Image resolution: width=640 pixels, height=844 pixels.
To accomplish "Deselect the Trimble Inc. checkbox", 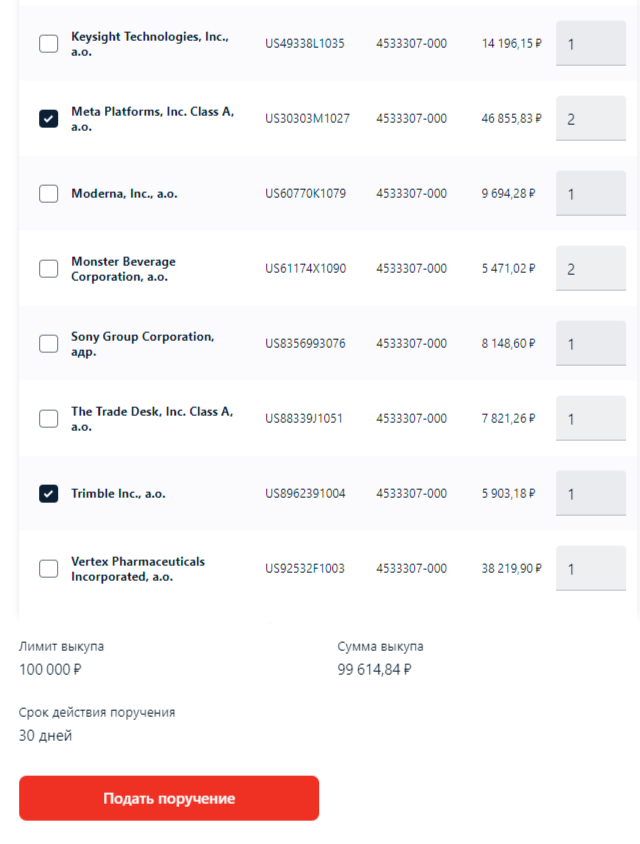I will [x=48, y=494].
